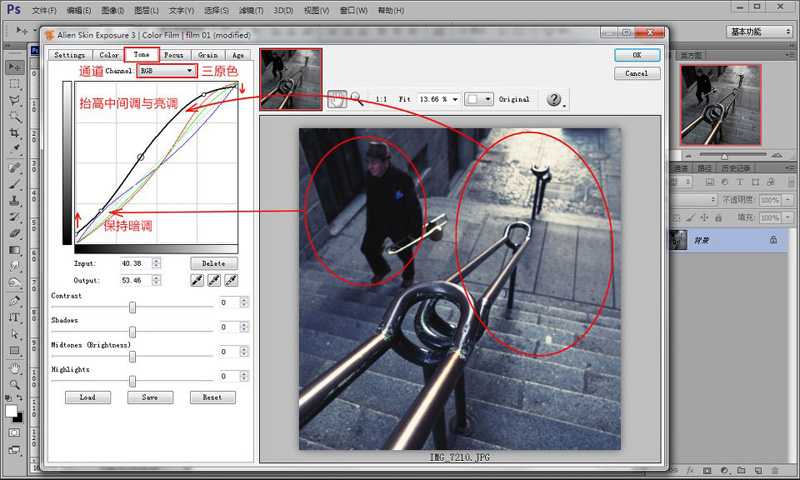Image resolution: width=800 pixels, height=480 pixels.
Task: Click the magnifier icon in Exposure preview
Action: click(356, 99)
